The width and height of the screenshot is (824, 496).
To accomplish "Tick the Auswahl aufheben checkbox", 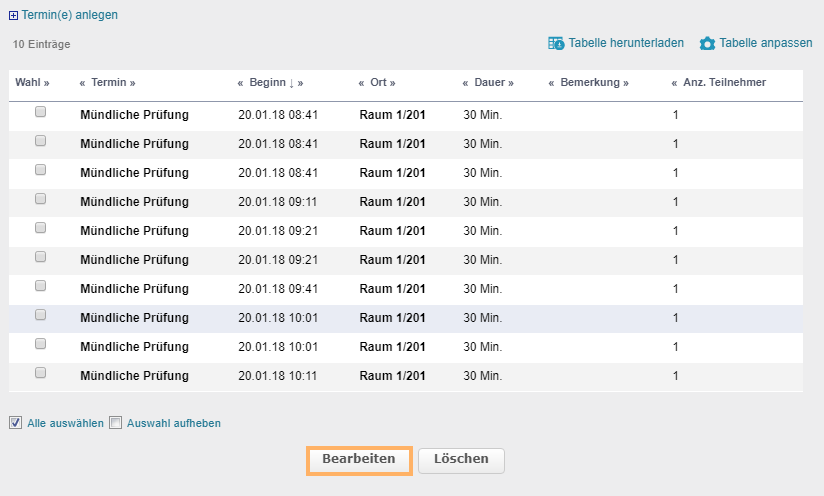I will tap(115, 422).
